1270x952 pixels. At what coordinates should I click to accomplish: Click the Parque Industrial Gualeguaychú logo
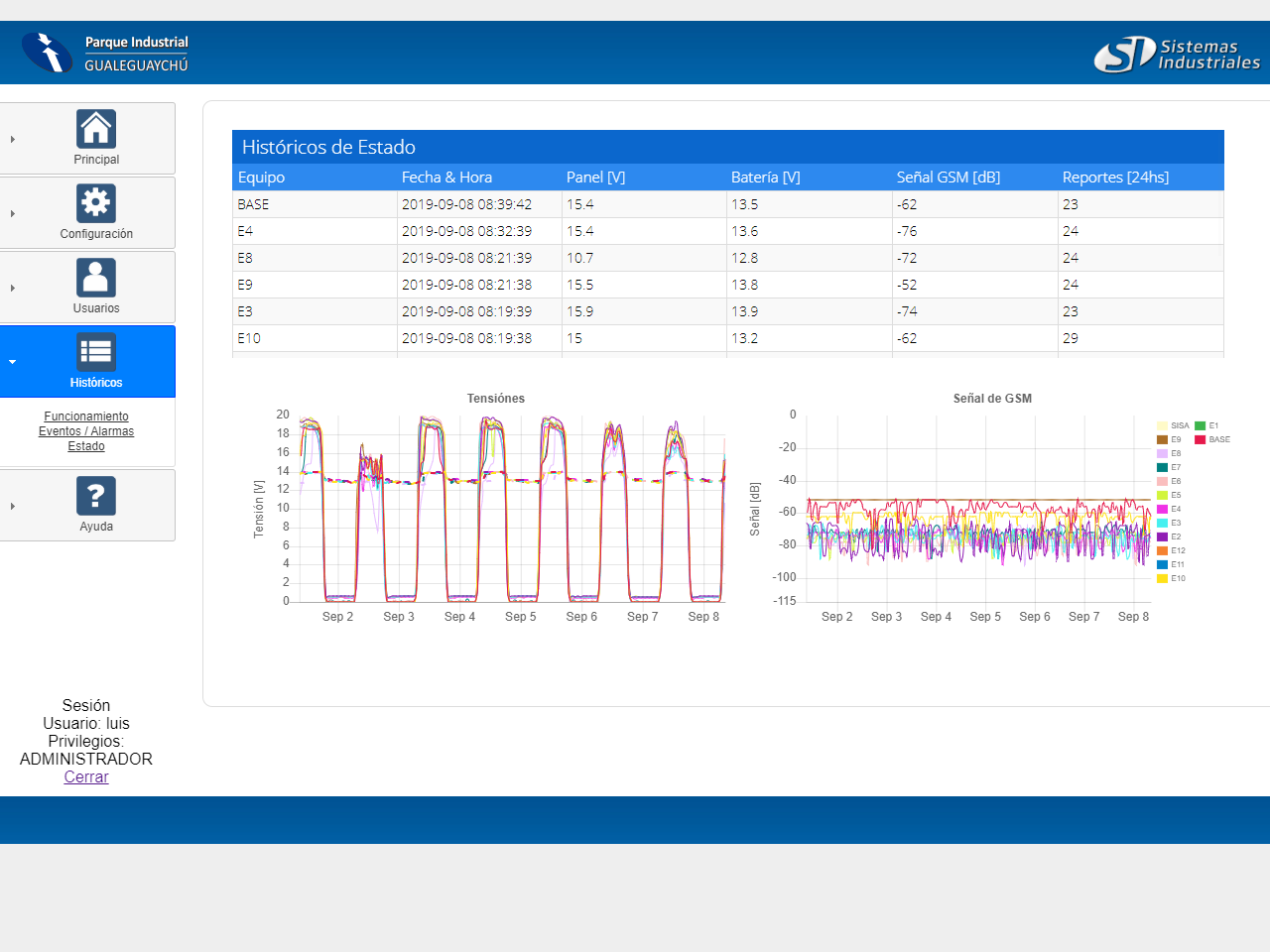105,54
